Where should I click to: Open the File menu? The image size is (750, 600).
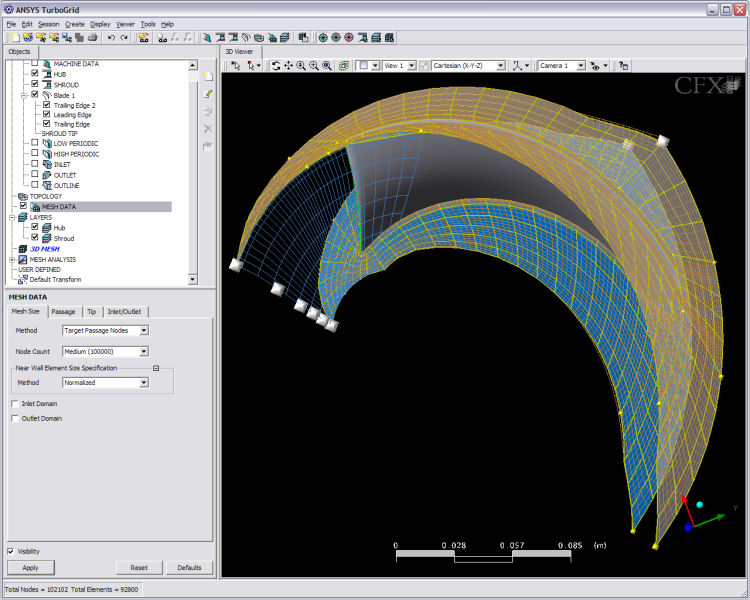[11, 24]
